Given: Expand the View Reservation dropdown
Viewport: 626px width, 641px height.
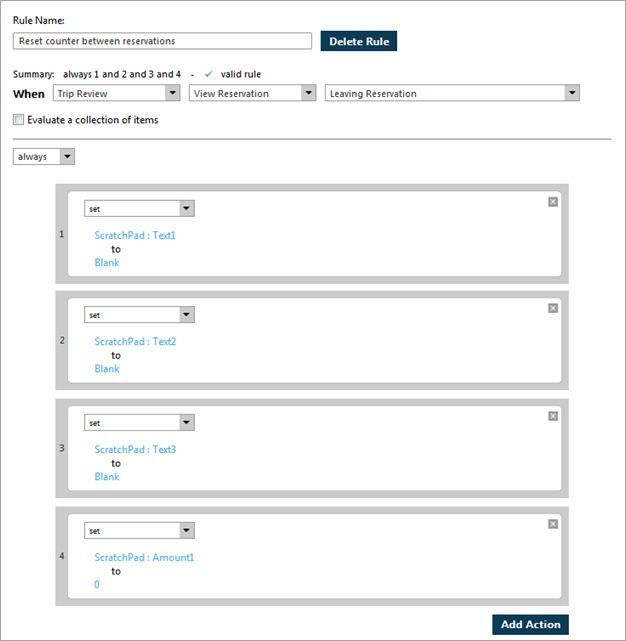Looking at the screenshot, I should pyautogui.click(x=252, y=93).
